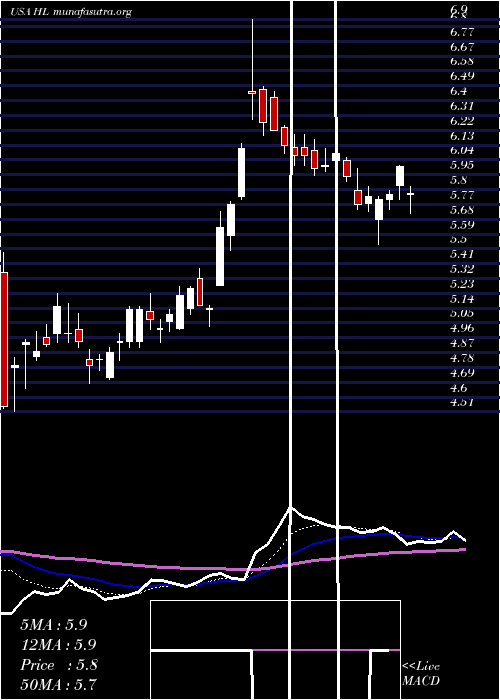Viewport: 500px width, 700px height.
Task: Open the <<Live MACD label
Action: click(421, 674)
